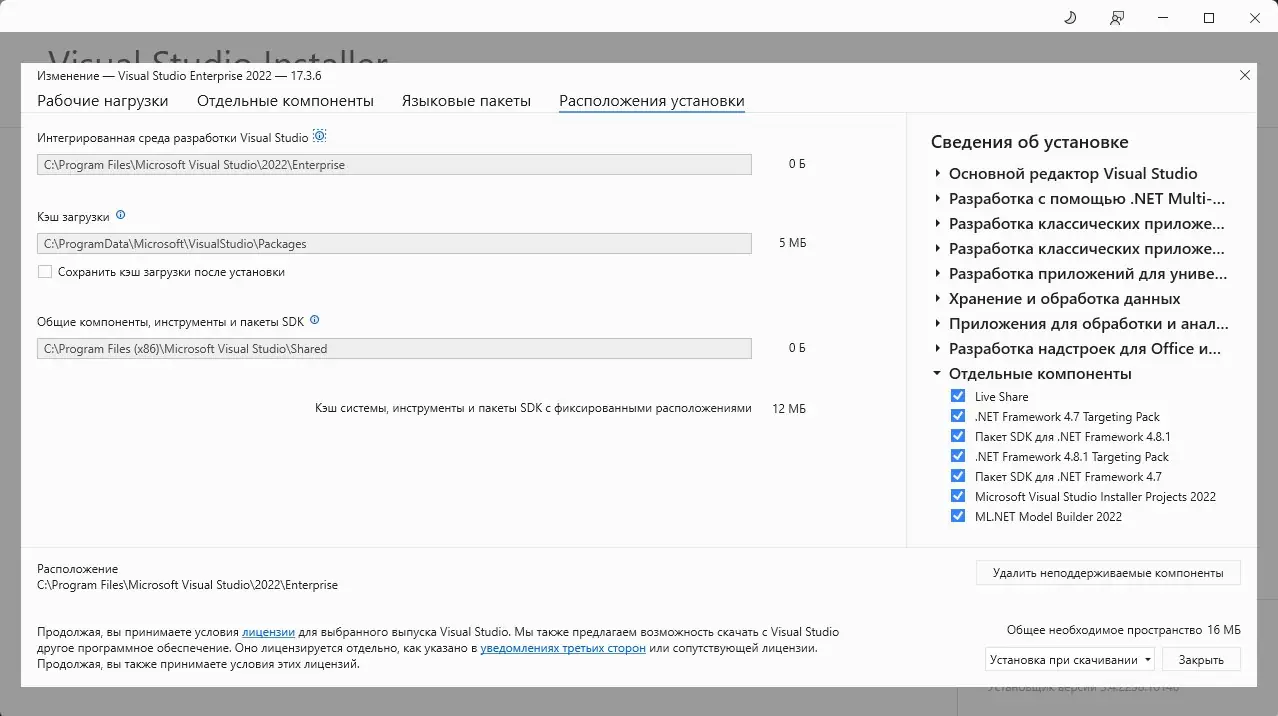
Task: Click the Кэш загрузки path field
Action: pos(394,244)
